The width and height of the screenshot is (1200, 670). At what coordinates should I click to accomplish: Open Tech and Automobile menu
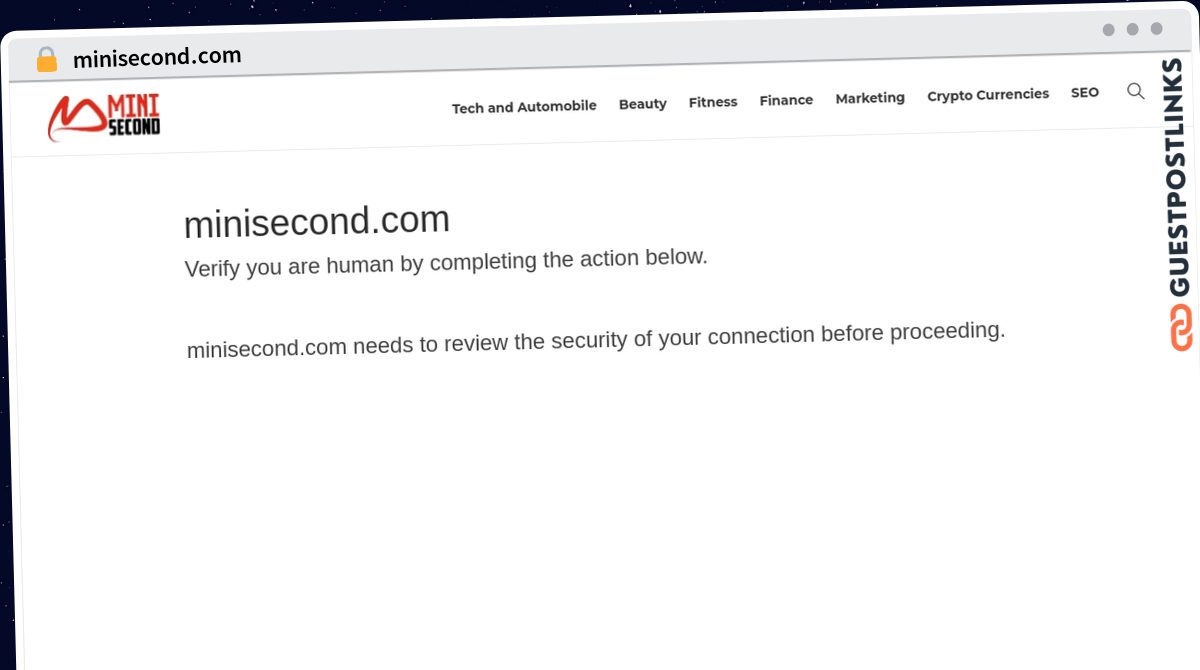[x=524, y=106]
